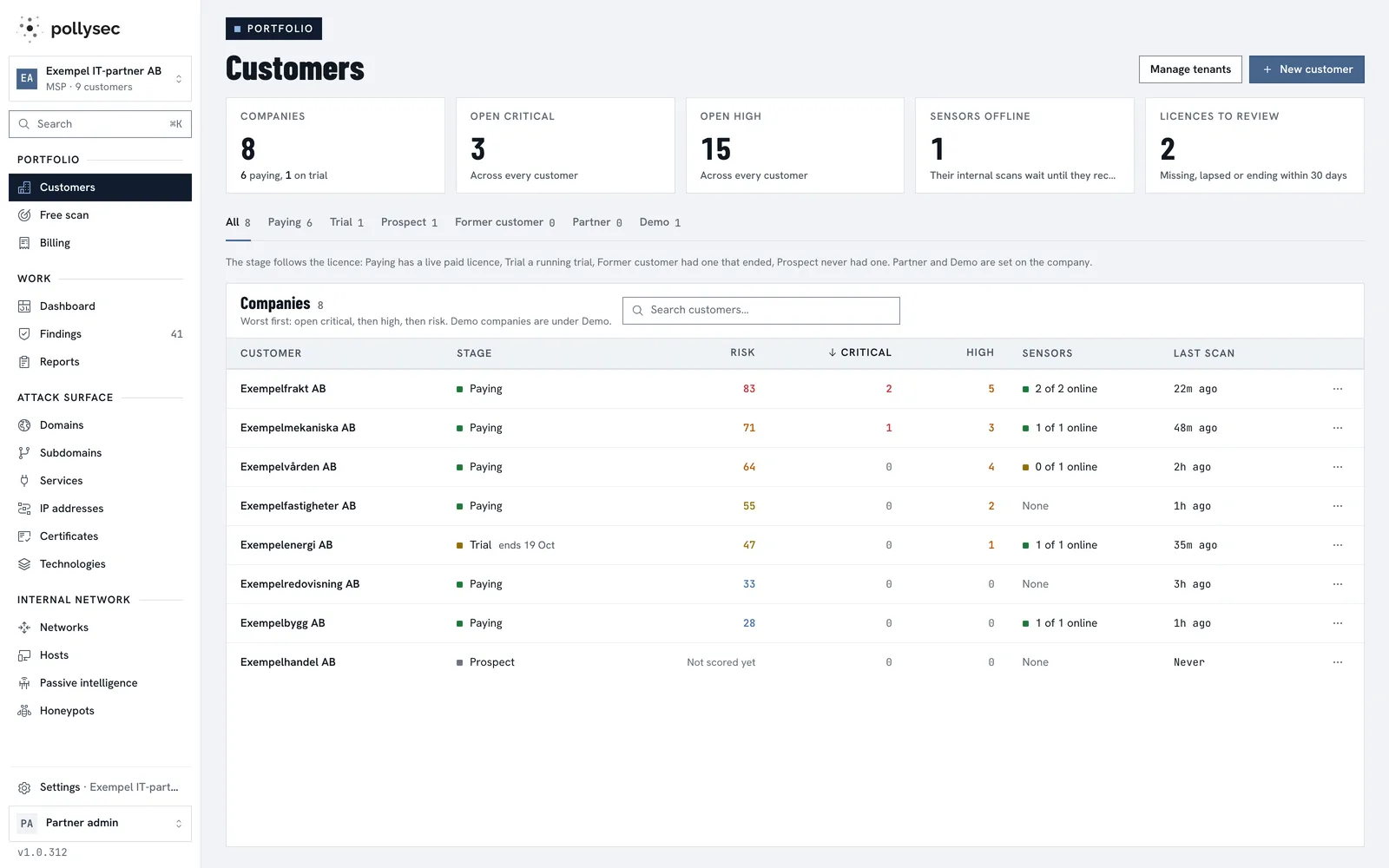
Task: Sort table by CUSTOMER column
Action: (271, 353)
